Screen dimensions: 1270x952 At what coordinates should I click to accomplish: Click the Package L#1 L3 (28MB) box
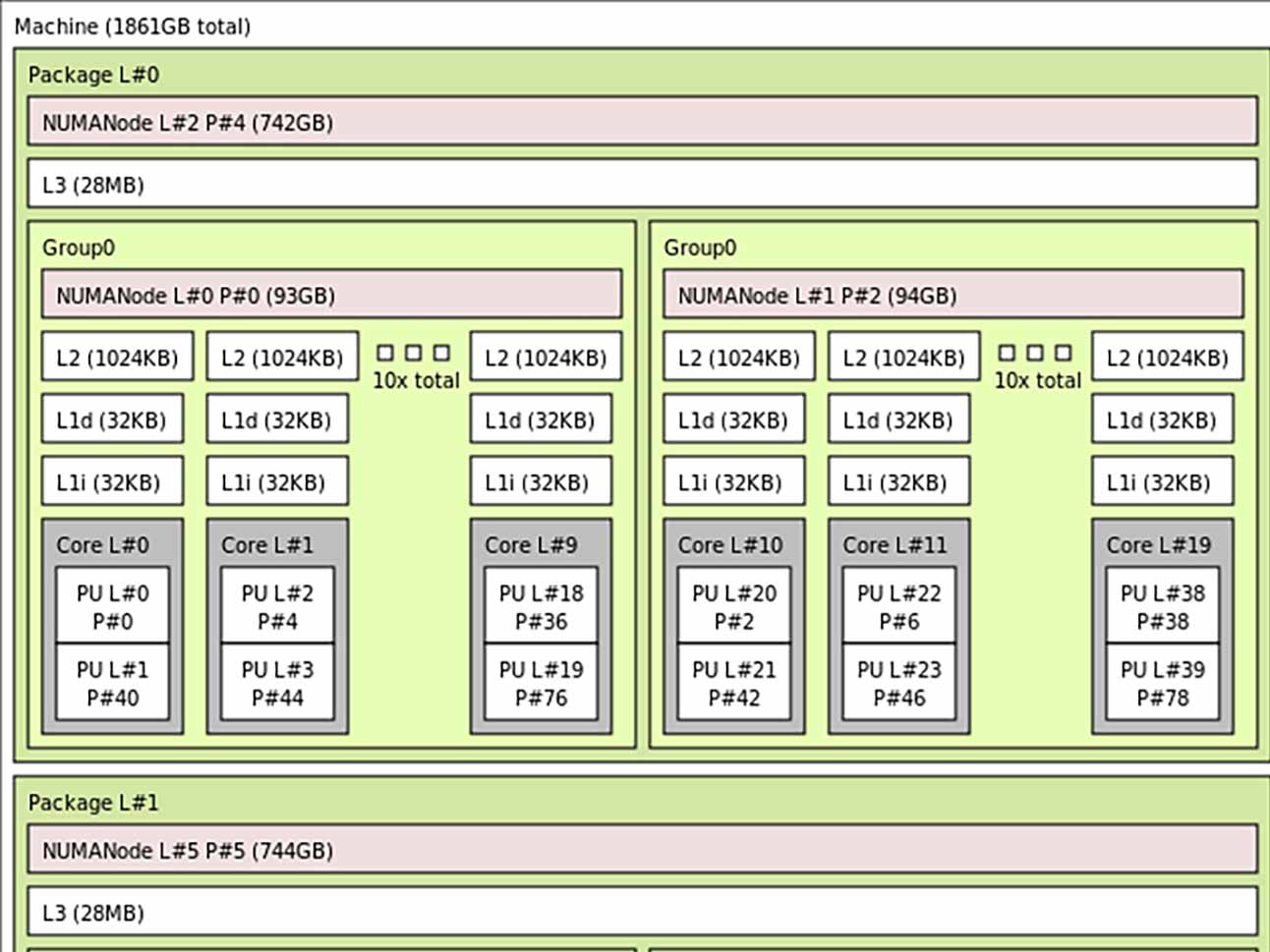(643, 912)
